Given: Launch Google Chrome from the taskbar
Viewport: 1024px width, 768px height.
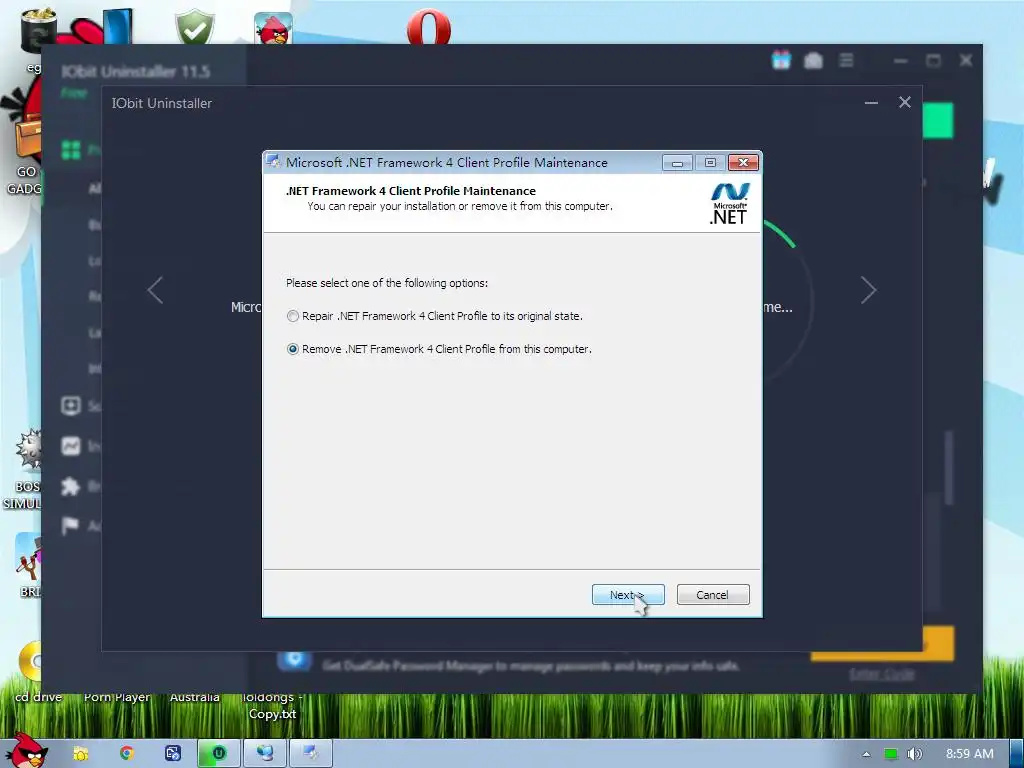Looking at the screenshot, I should pyautogui.click(x=127, y=754).
